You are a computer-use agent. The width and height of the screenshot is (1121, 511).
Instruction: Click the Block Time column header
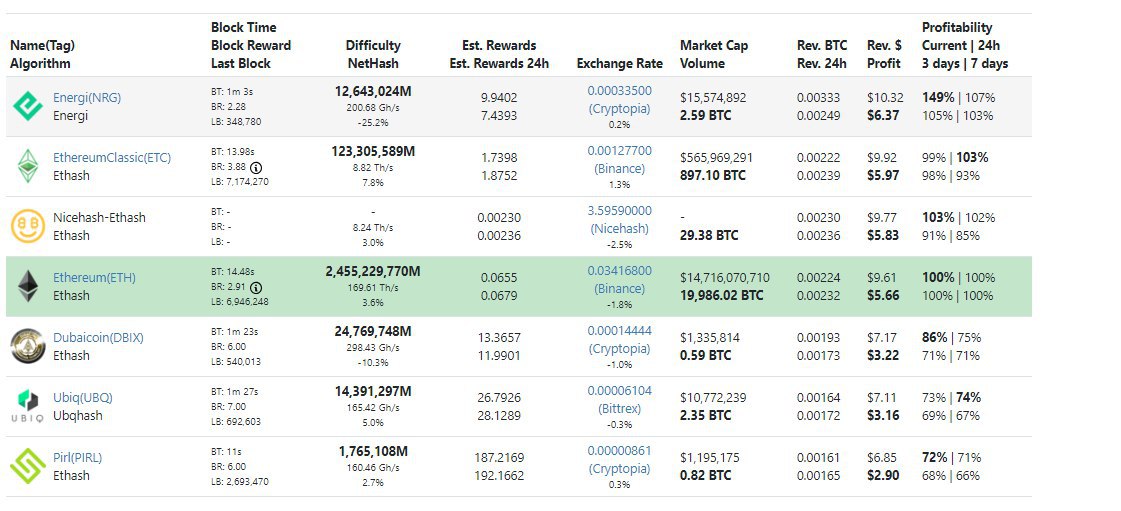coord(244,27)
